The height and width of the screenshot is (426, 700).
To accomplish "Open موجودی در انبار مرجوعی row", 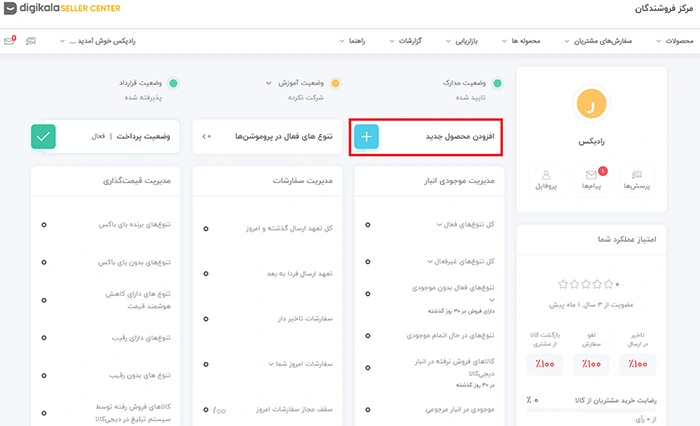I will [x=430, y=409].
